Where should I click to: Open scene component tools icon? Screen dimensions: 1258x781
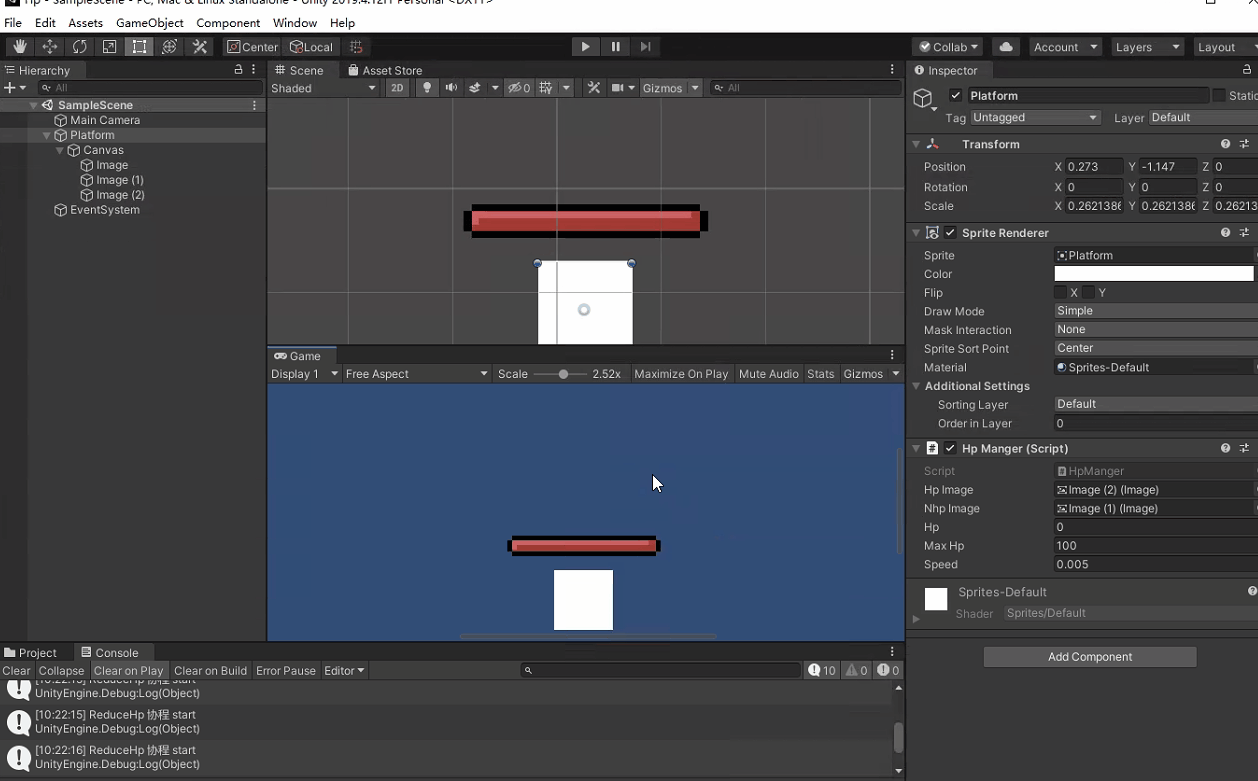pyautogui.click(x=594, y=88)
